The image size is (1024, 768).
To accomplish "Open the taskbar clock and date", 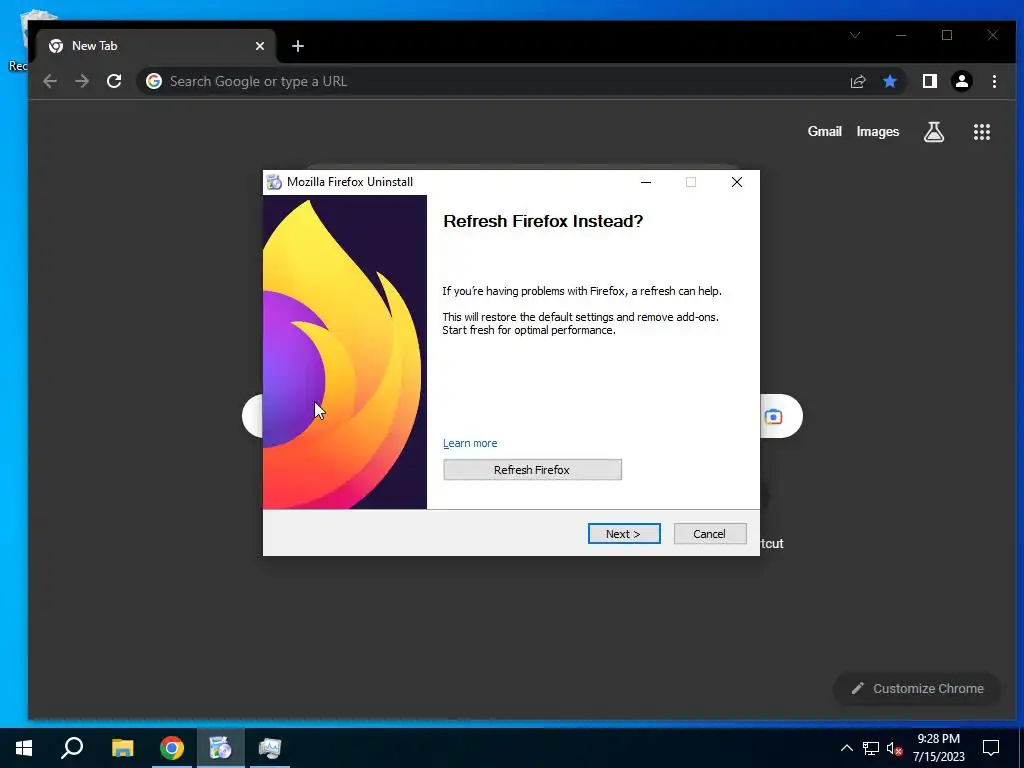I will [938, 748].
